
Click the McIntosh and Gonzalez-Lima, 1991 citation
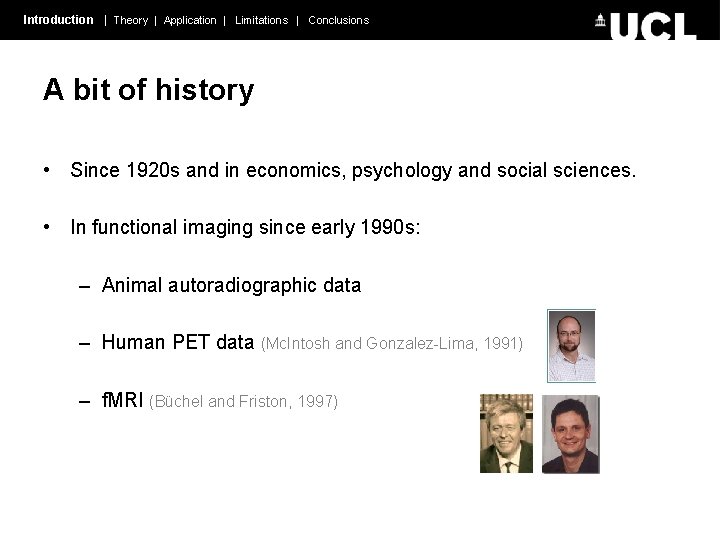click(392, 343)
